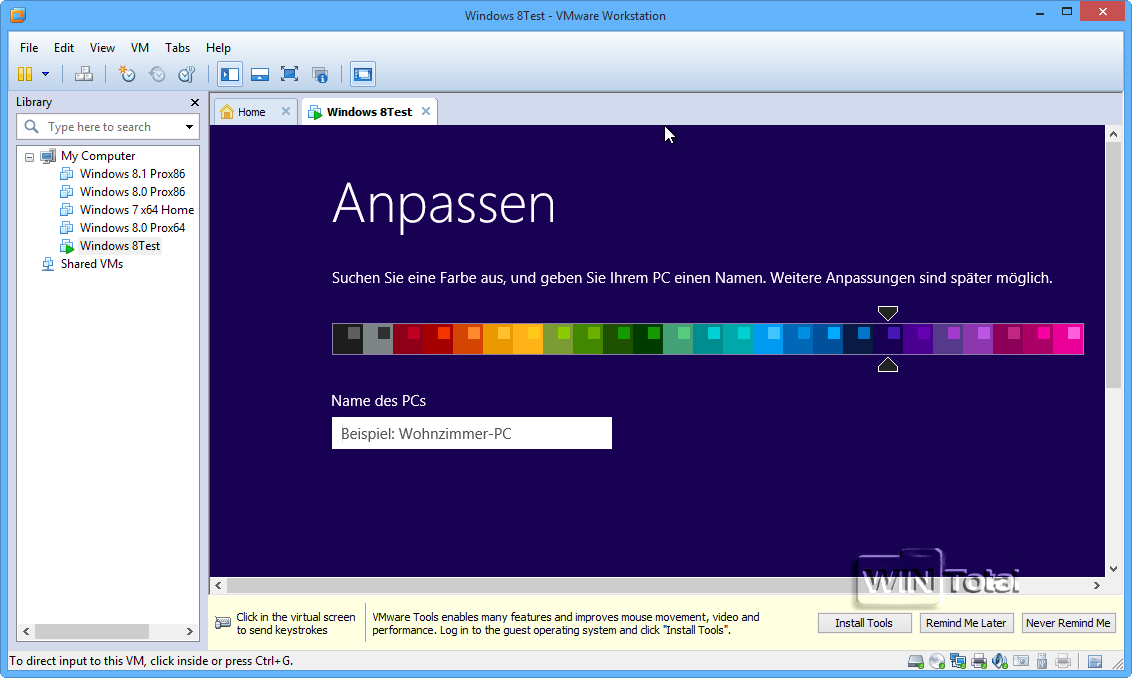Open the File menu

[x=29, y=48]
